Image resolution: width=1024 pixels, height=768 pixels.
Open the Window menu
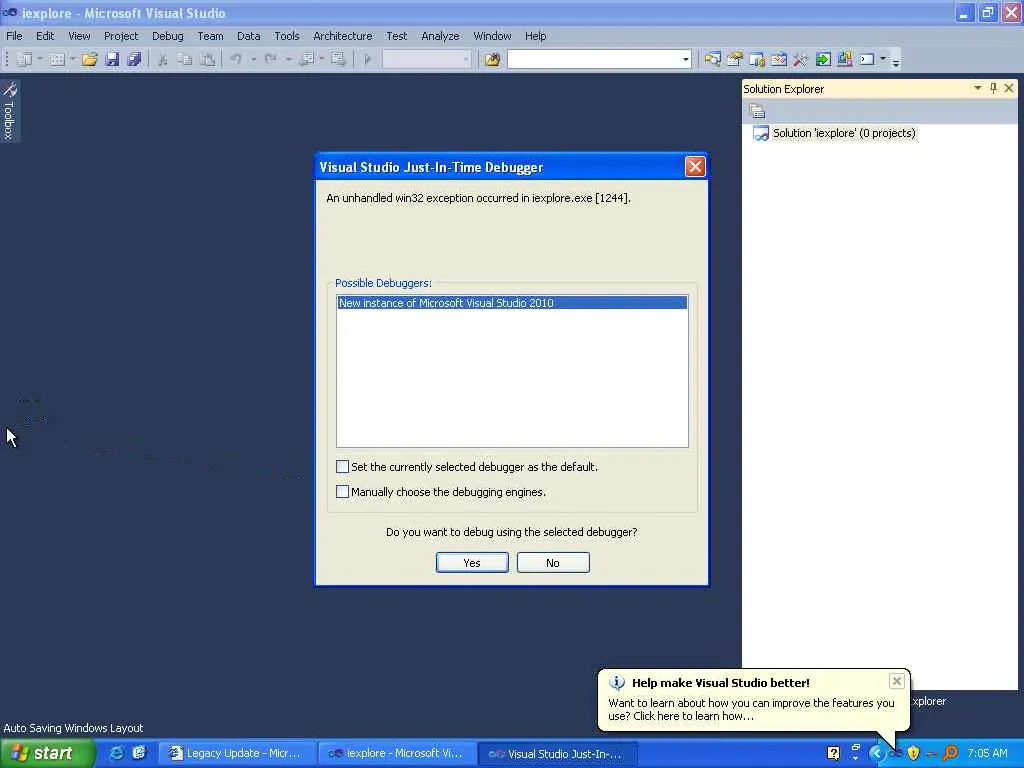coord(492,36)
